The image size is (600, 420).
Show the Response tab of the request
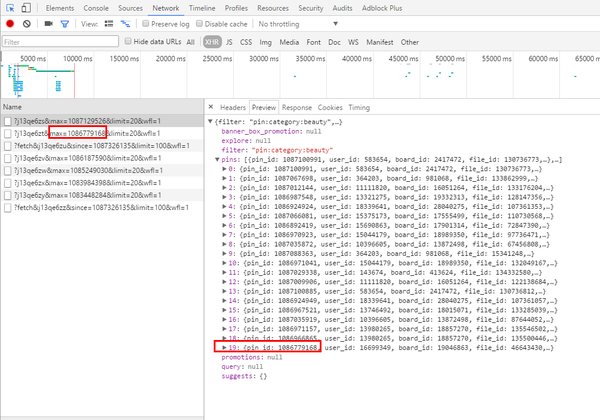point(297,107)
